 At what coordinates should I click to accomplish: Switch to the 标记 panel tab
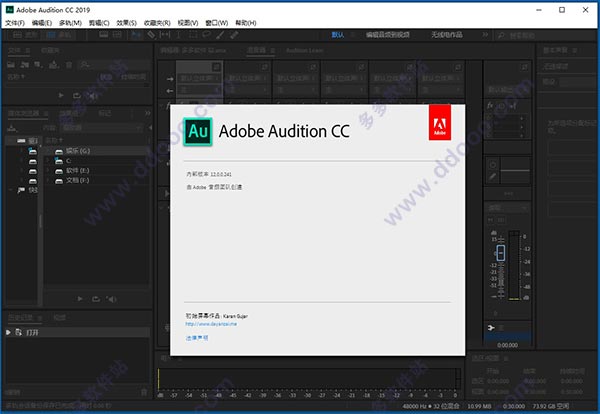[104, 113]
